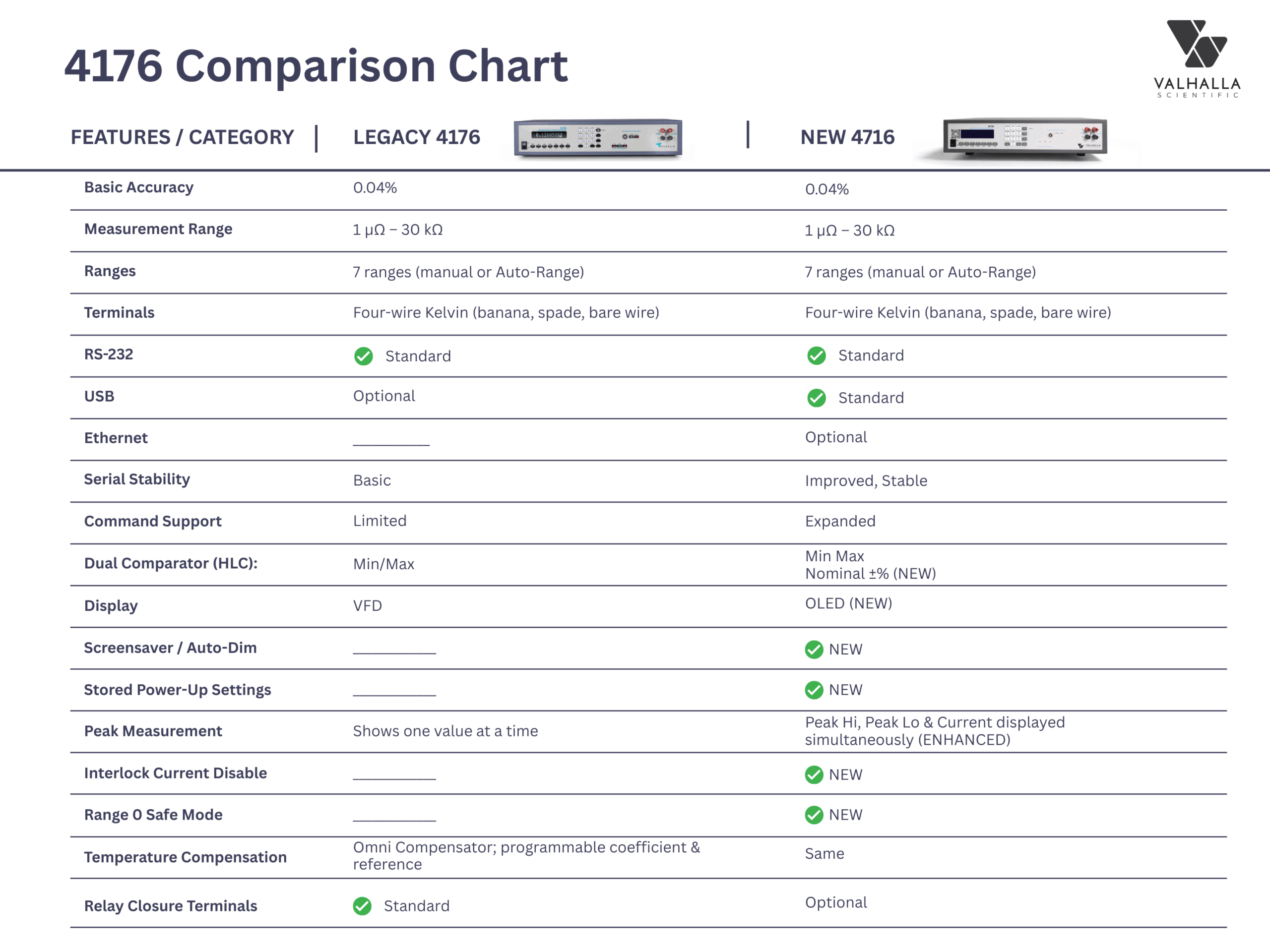Click green checkmark for USB Standard
Screen dimensions: 1270x952
pyautogui.click(x=816, y=398)
